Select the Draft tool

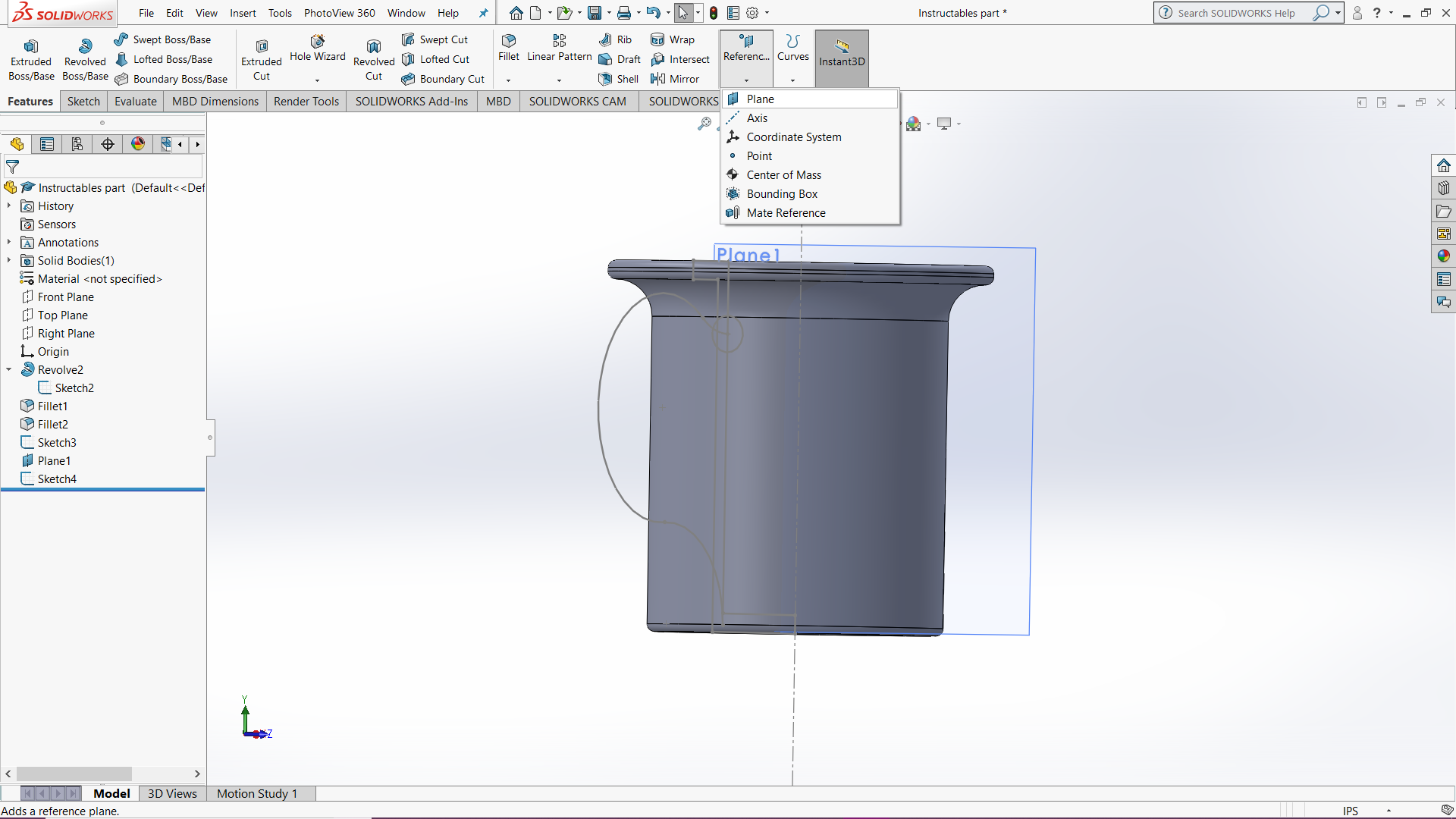[x=620, y=59]
